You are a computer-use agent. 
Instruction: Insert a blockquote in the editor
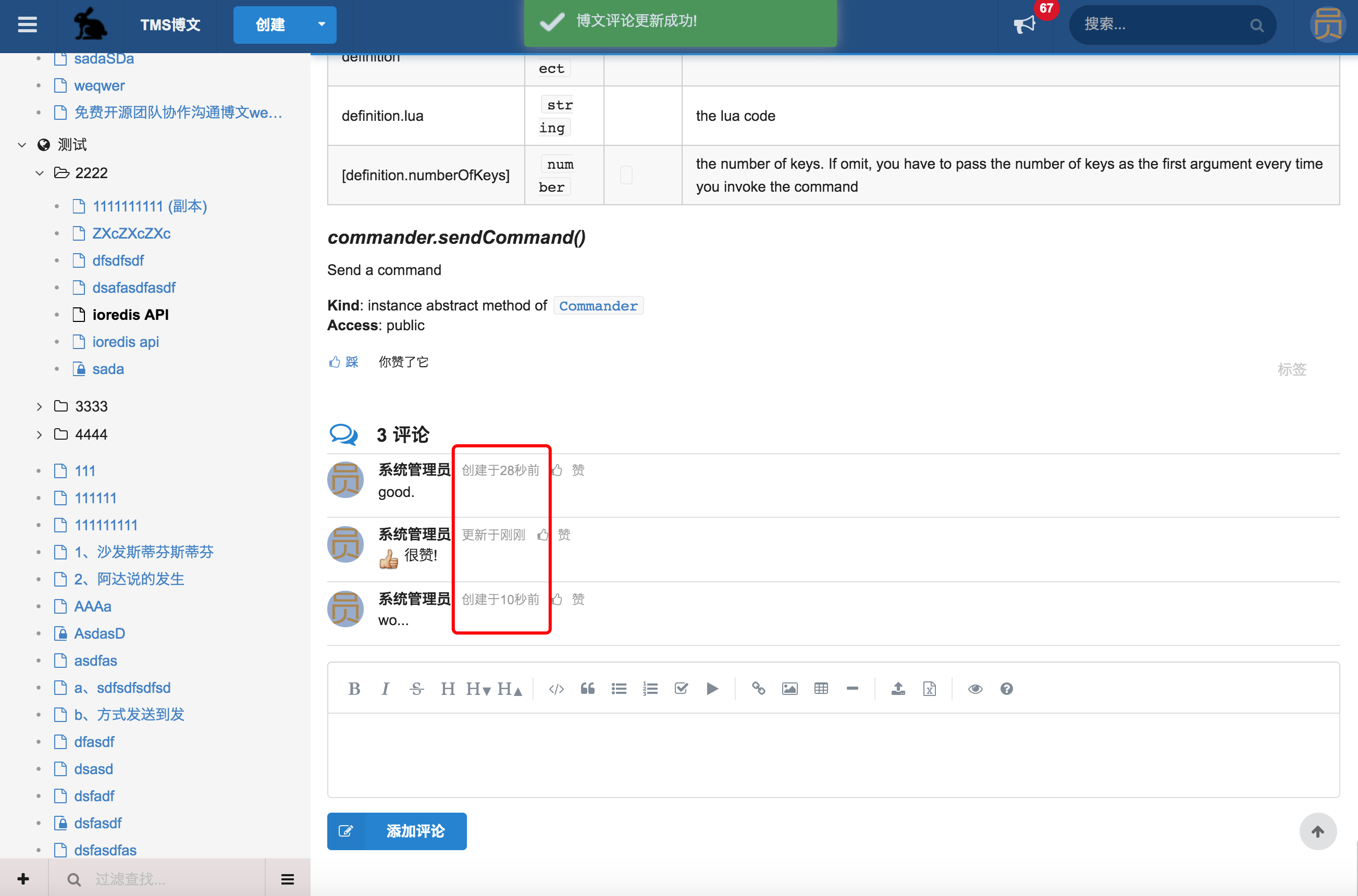click(x=588, y=689)
